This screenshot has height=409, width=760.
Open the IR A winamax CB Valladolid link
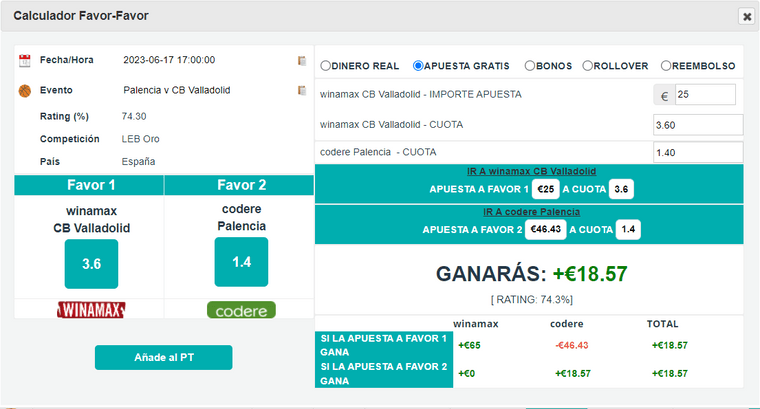pyautogui.click(x=531, y=172)
